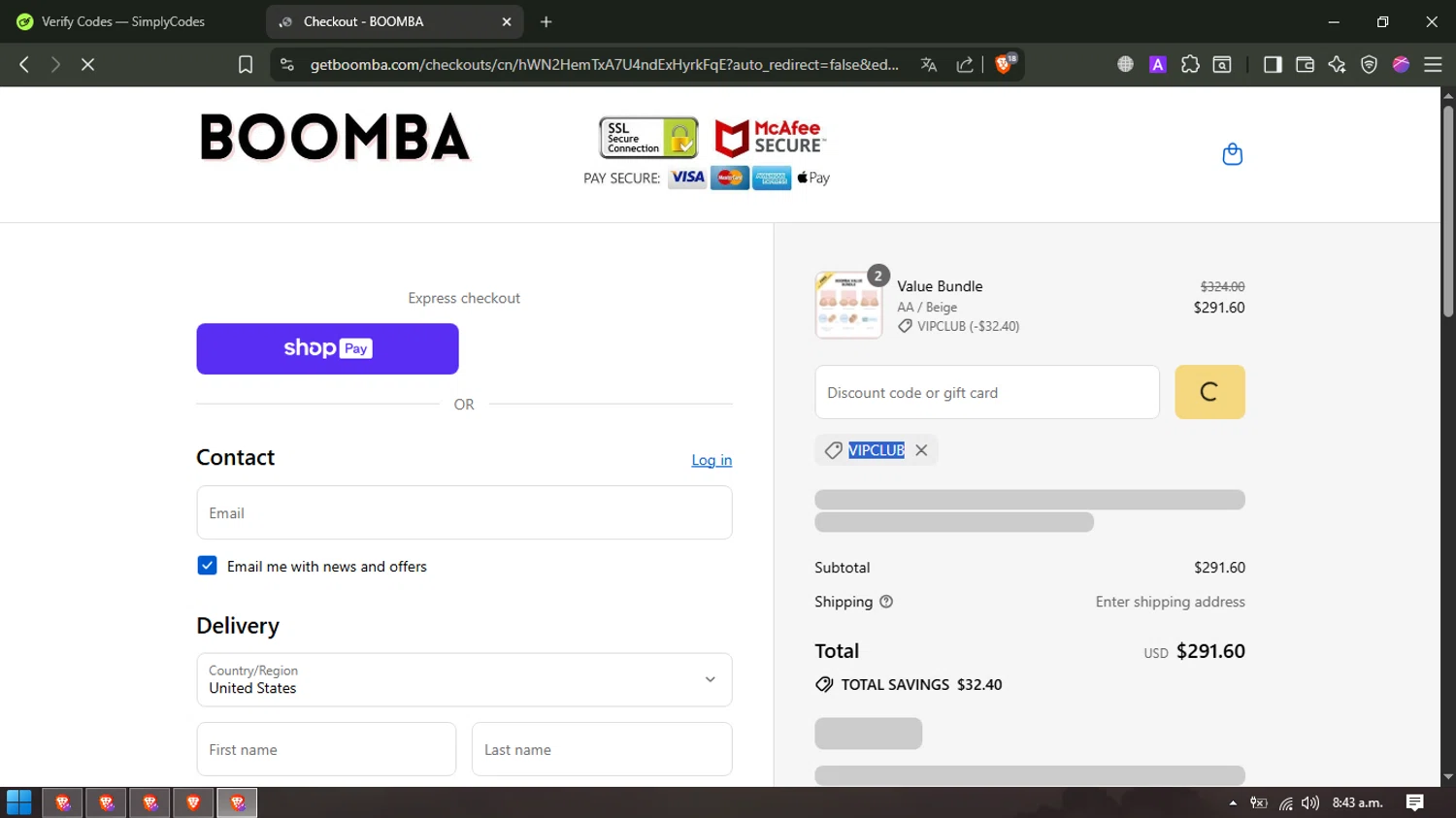Screen dimensions: 1456x818
Task: Show hidden system tray icons
Action: tap(1233, 802)
